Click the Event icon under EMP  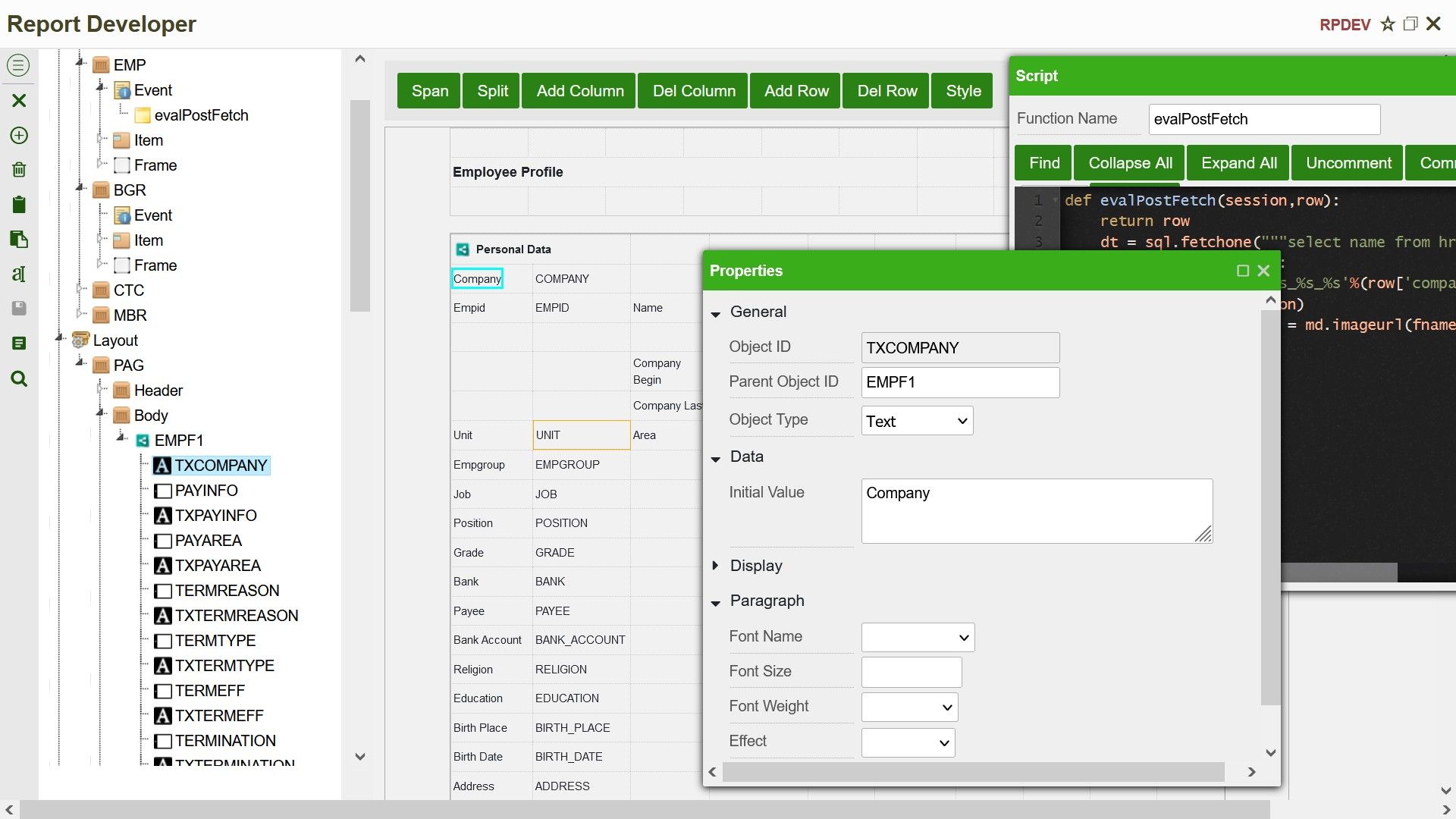coord(122,90)
